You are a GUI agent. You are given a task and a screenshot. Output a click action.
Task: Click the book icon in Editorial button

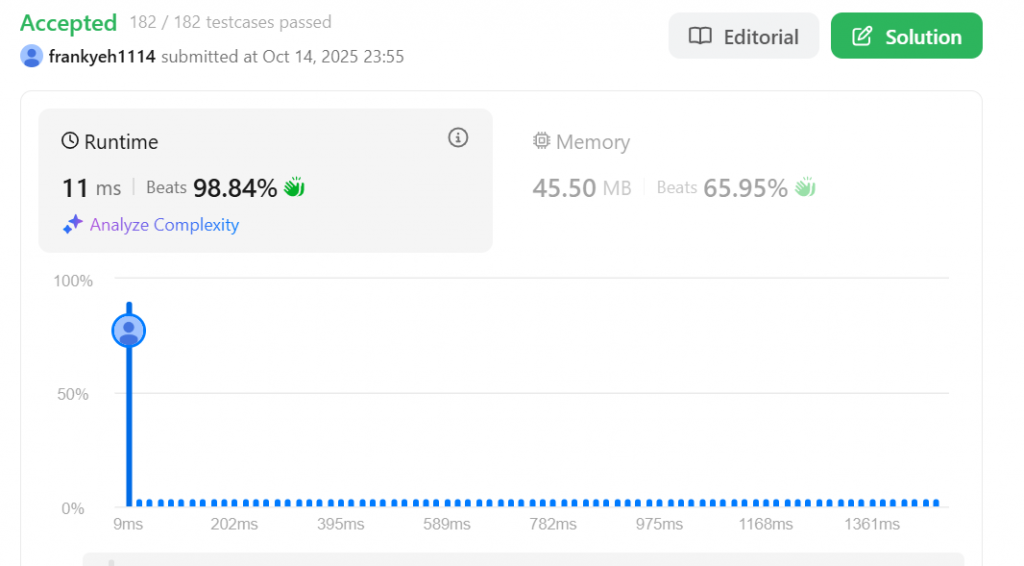coord(700,37)
